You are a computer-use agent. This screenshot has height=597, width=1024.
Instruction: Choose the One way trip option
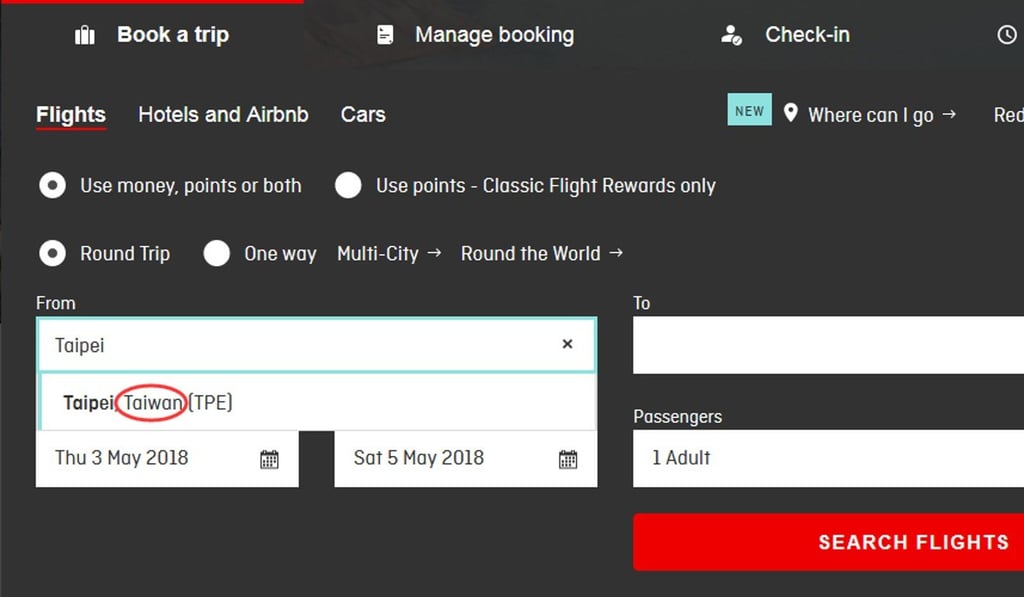pos(217,254)
